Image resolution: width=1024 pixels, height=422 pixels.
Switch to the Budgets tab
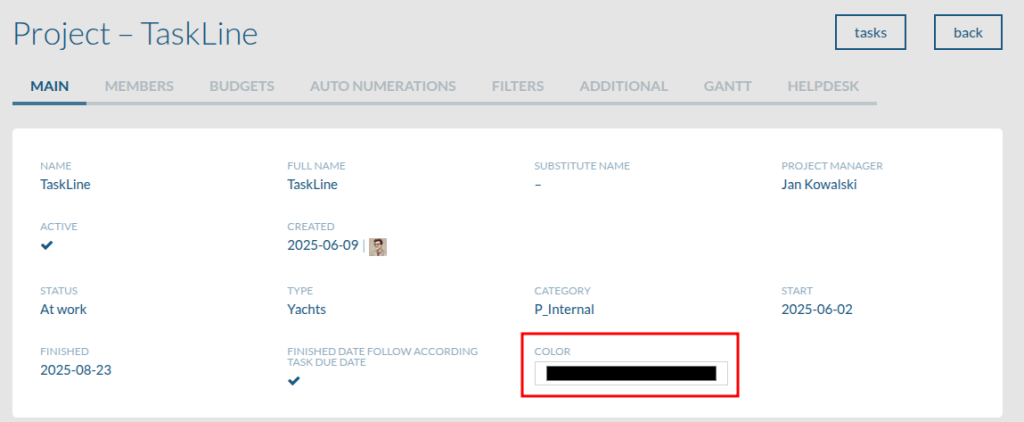pyautogui.click(x=242, y=86)
